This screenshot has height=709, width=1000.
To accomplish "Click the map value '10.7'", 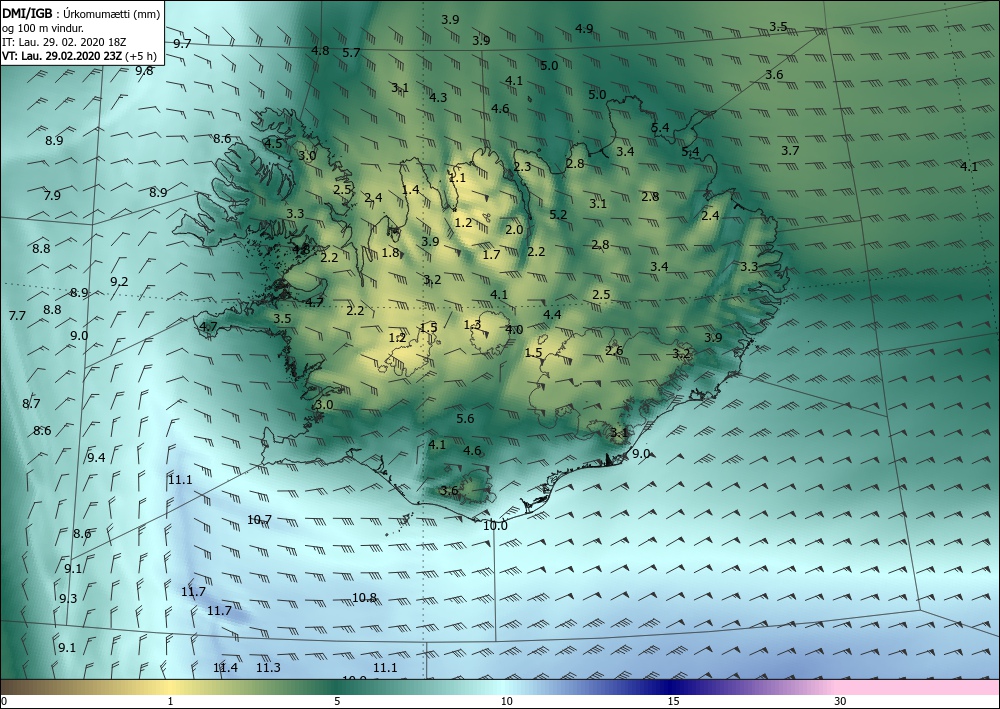I will [260, 520].
